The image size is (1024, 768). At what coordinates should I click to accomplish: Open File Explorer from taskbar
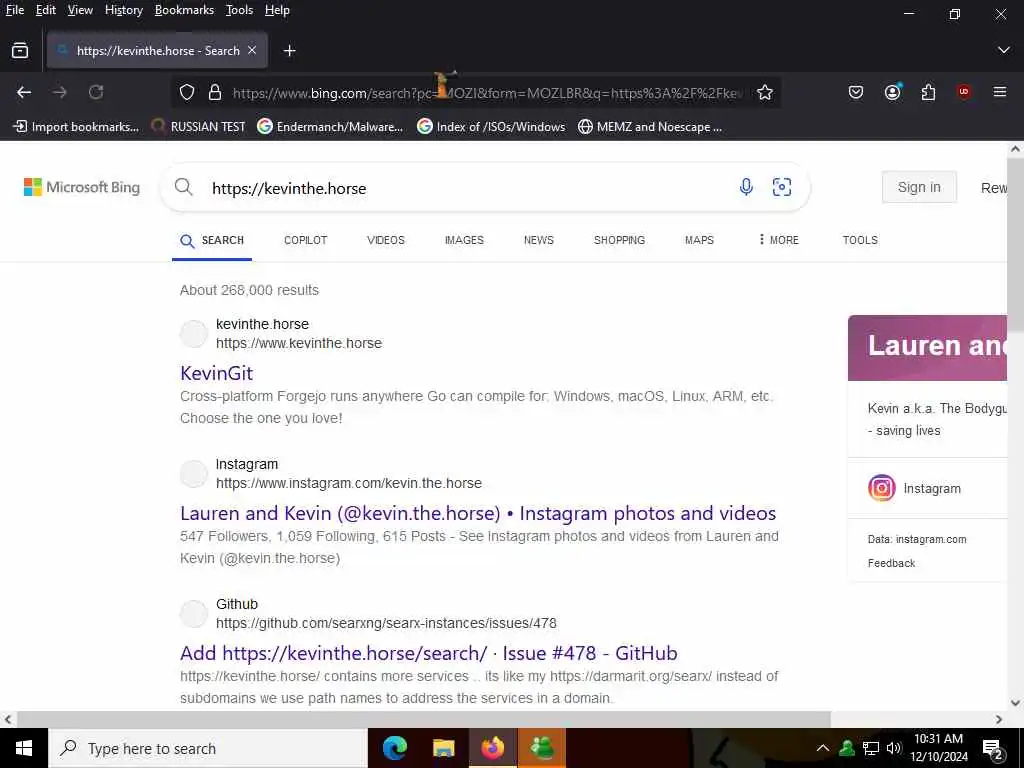[x=443, y=748]
